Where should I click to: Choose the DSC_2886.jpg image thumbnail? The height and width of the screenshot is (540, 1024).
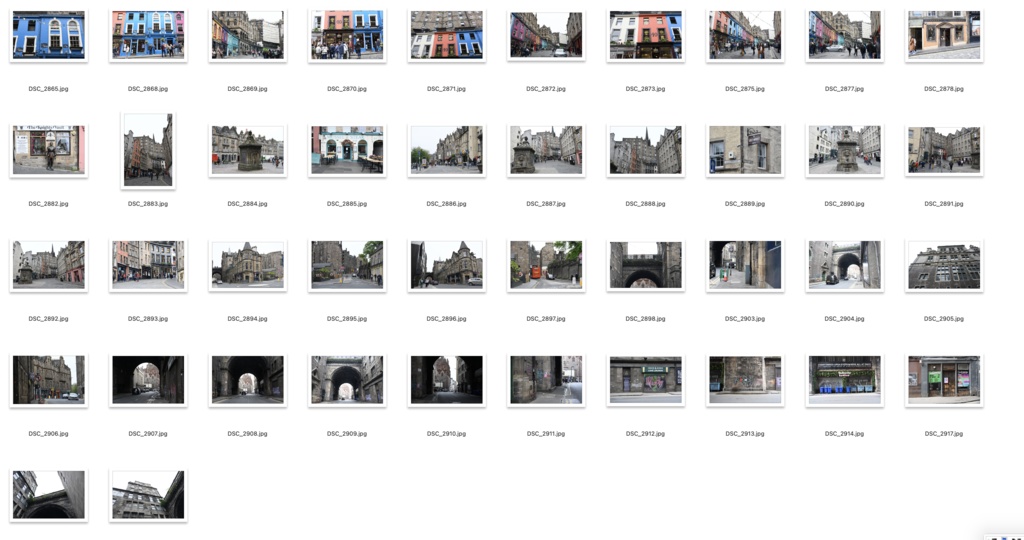point(447,150)
